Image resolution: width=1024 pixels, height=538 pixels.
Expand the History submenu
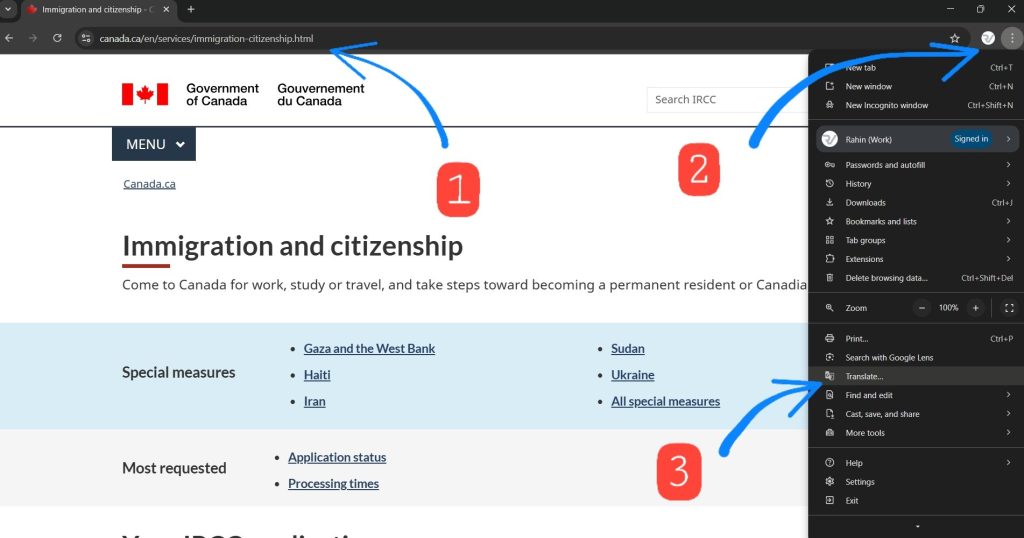pyautogui.click(x=917, y=184)
